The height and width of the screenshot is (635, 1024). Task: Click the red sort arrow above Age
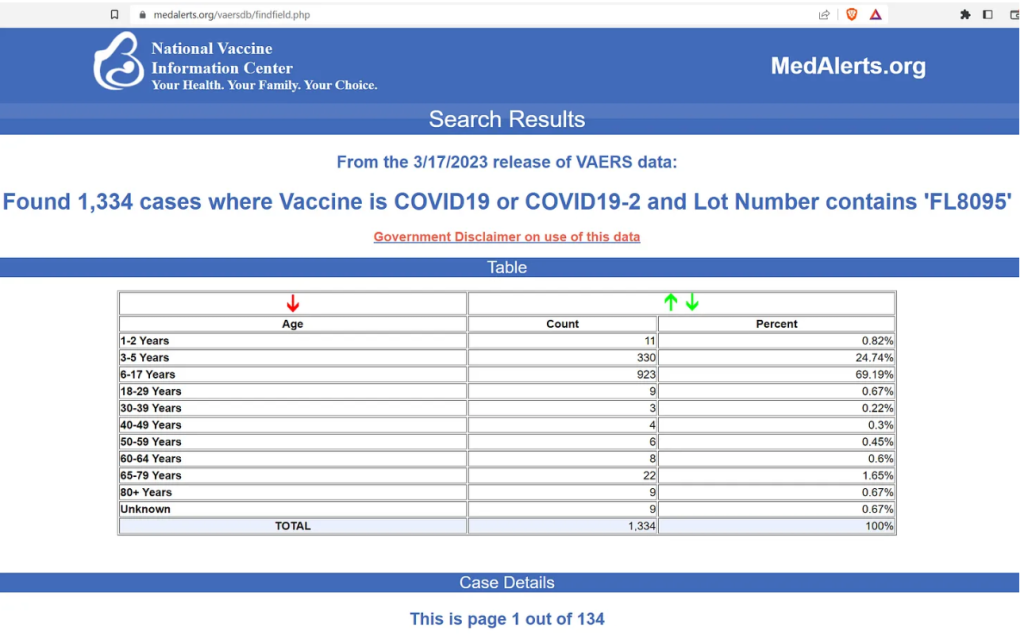(292, 304)
